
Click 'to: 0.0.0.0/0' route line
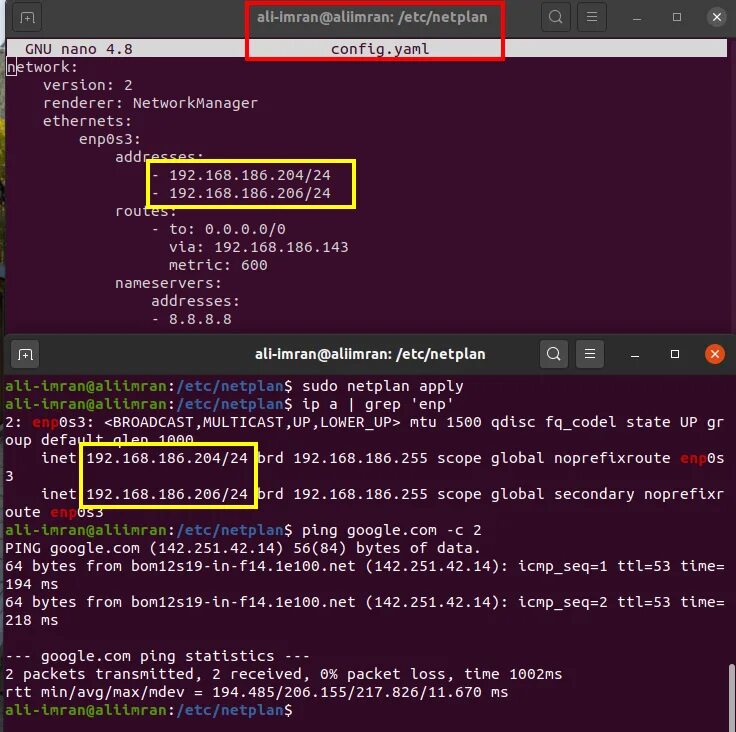(227, 229)
